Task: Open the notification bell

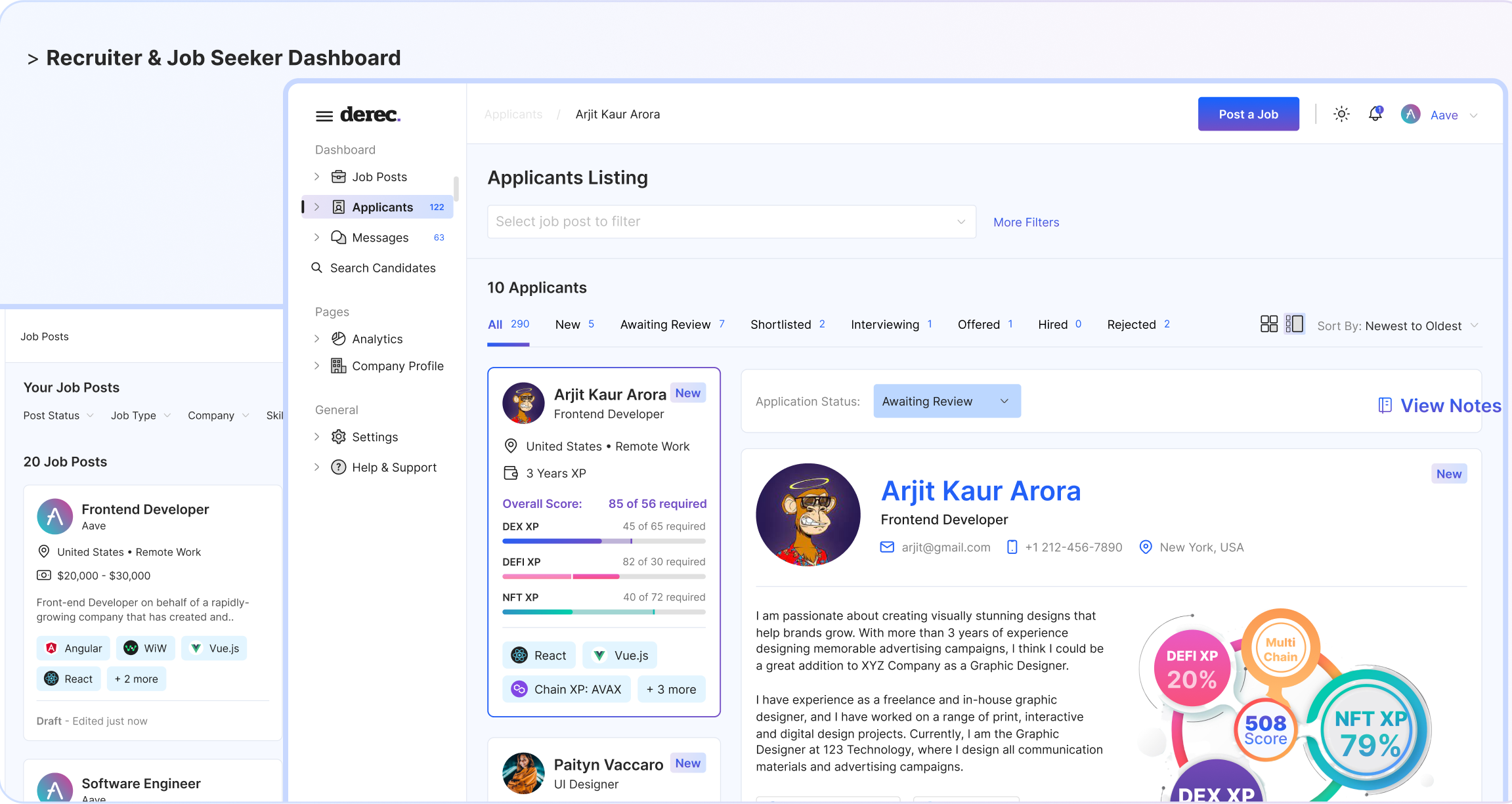Action: tap(1374, 114)
